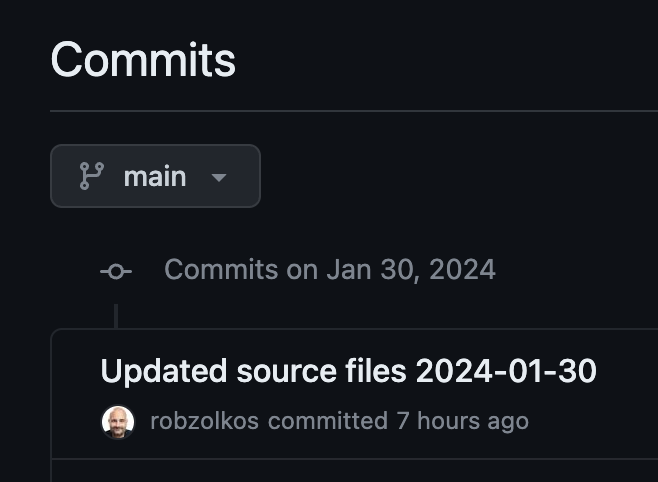
Task: Click the Commits page heading
Action: [x=143, y=59]
